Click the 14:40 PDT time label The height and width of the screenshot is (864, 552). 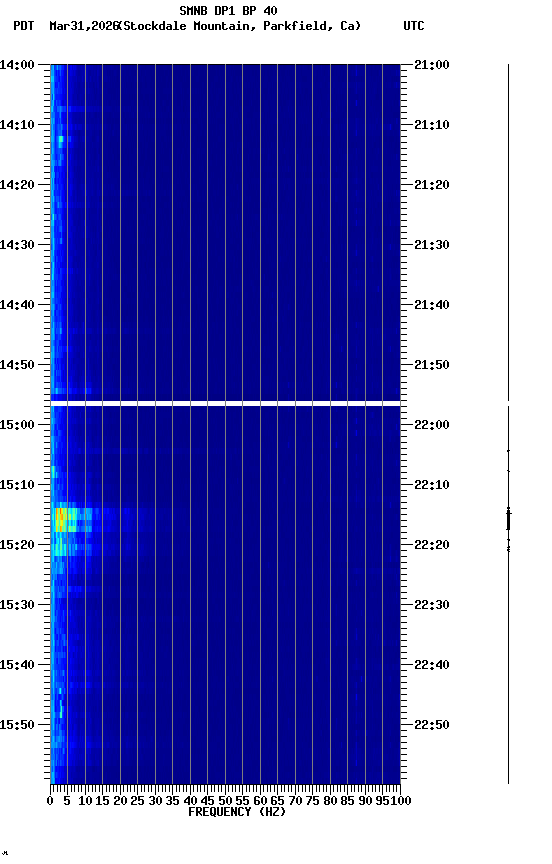point(17,305)
